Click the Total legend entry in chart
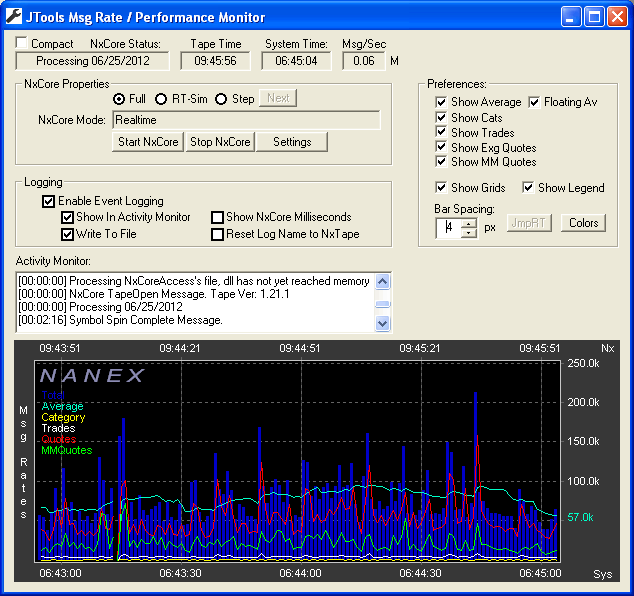Screen dimensions: 634x596 click(53, 395)
